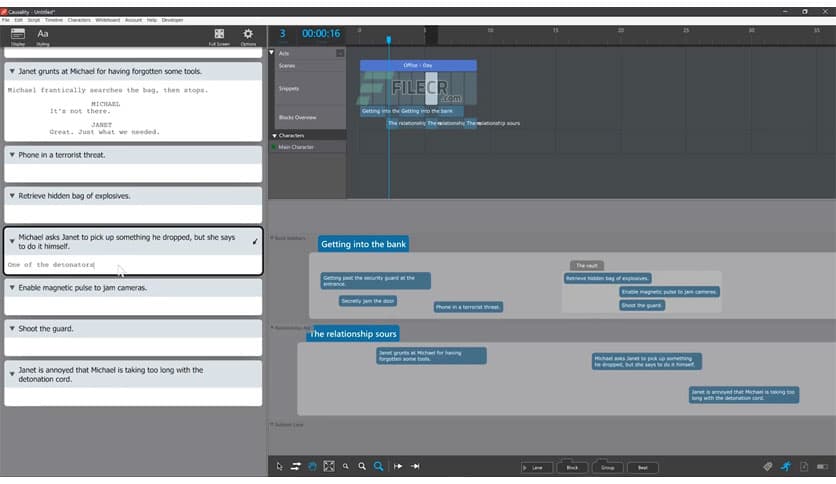The image size is (836, 484).
Task: Click the blue playhead marker on timeline
Action: pyautogui.click(x=389, y=40)
